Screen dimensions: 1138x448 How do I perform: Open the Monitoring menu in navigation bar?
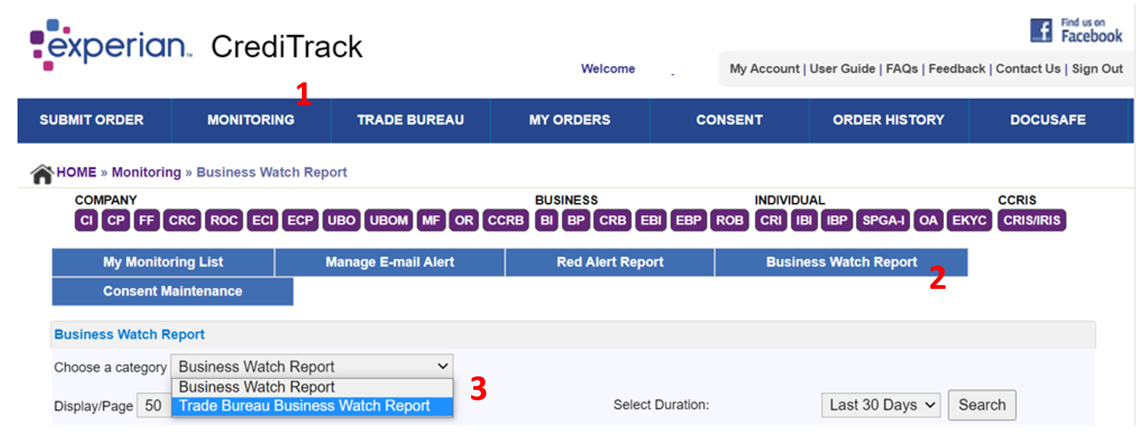251,120
